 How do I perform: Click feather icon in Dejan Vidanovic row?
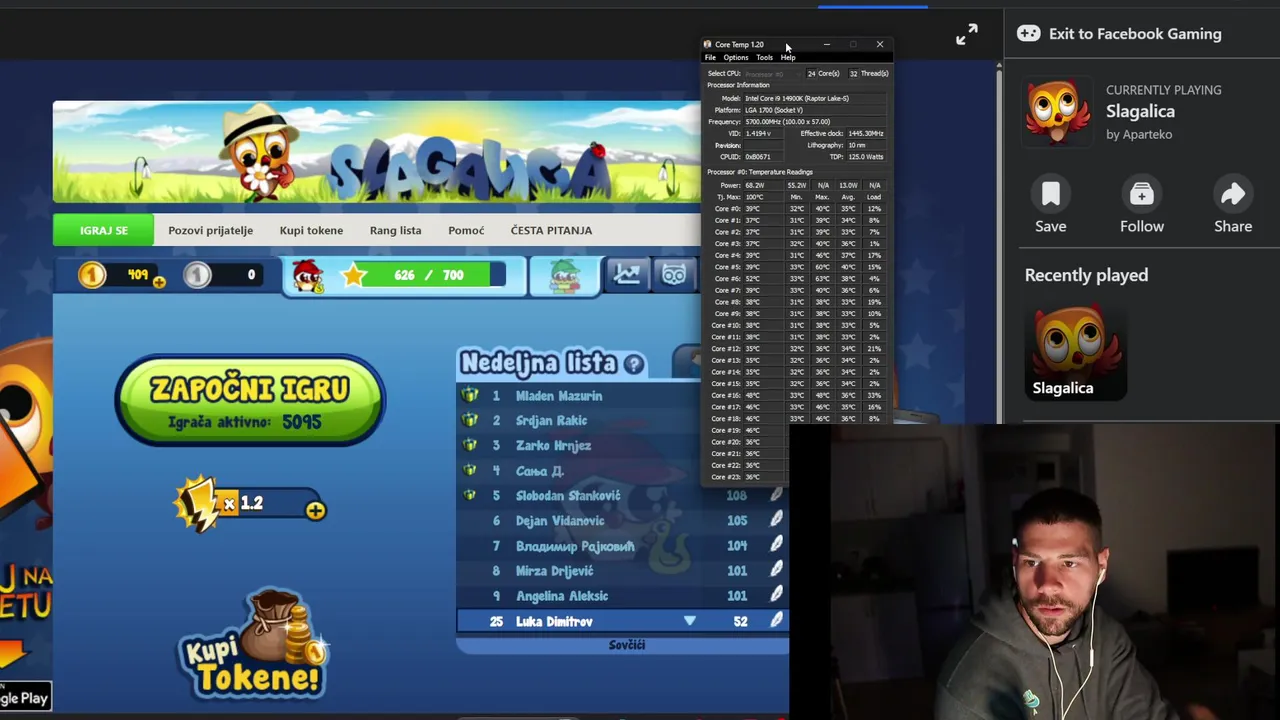pos(776,520)
